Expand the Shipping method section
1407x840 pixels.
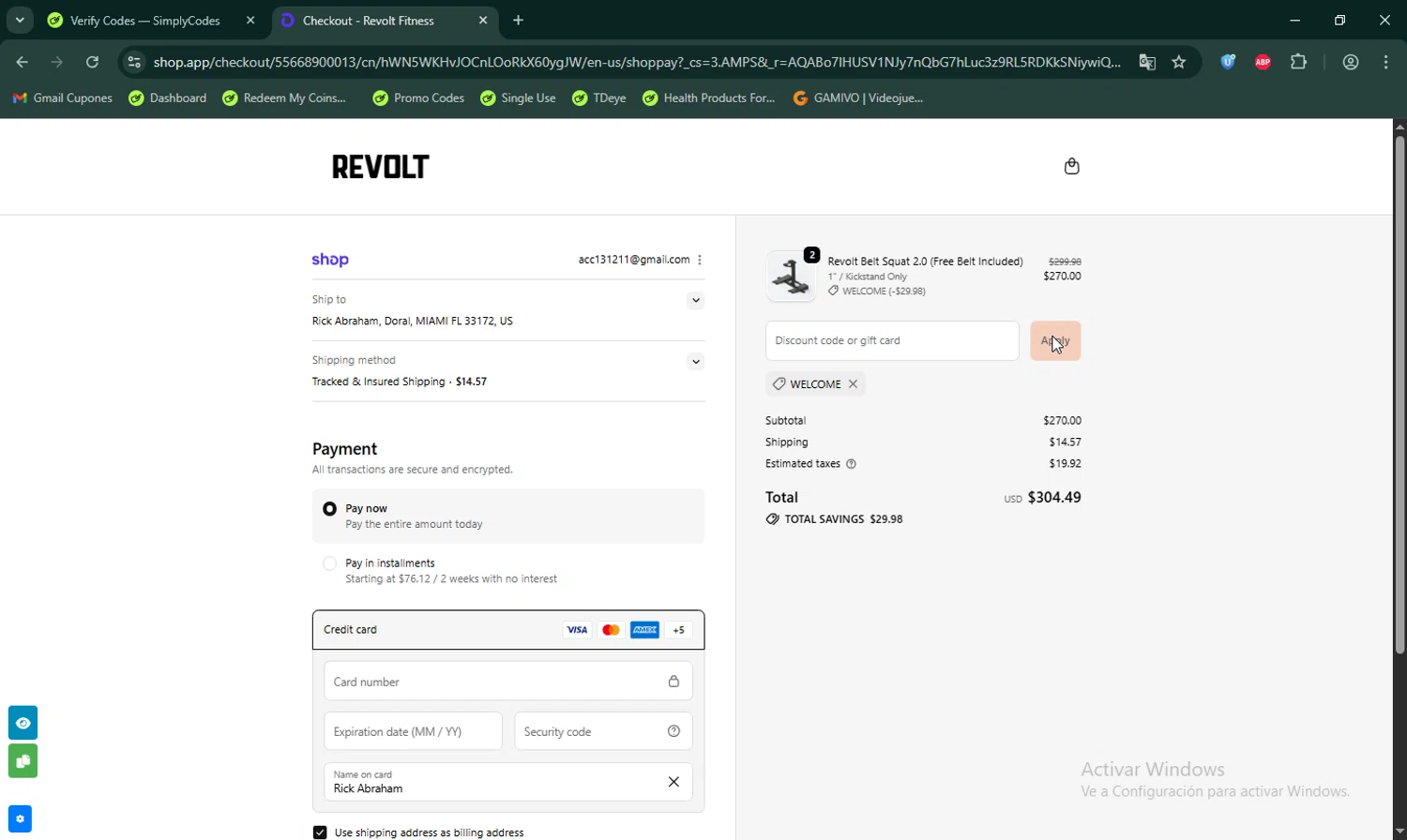pyautogui.click(x=695, y=361)
